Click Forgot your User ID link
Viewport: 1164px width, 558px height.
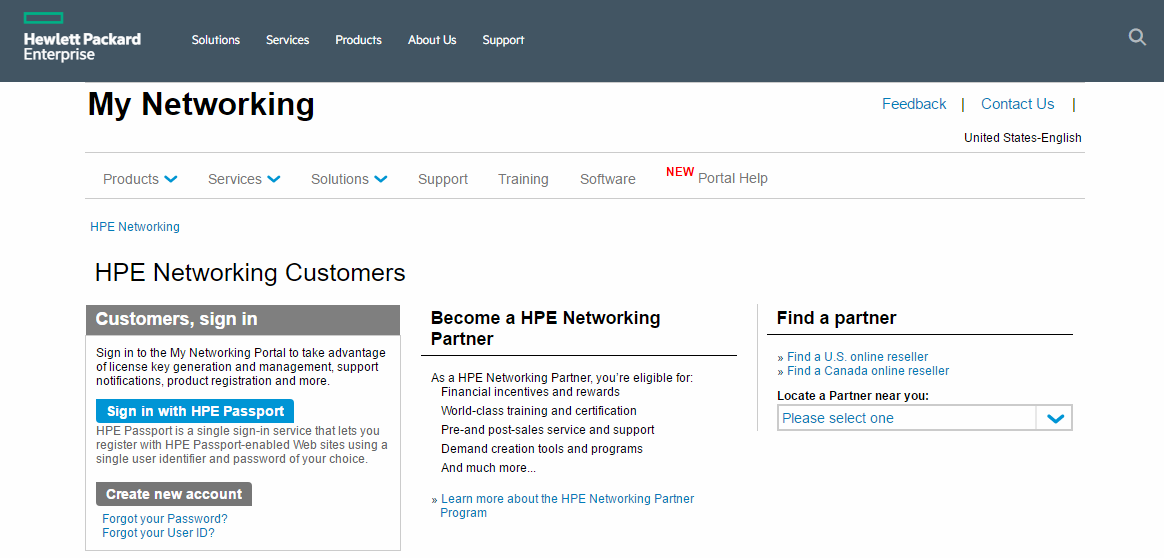click(x=158, y=533)
